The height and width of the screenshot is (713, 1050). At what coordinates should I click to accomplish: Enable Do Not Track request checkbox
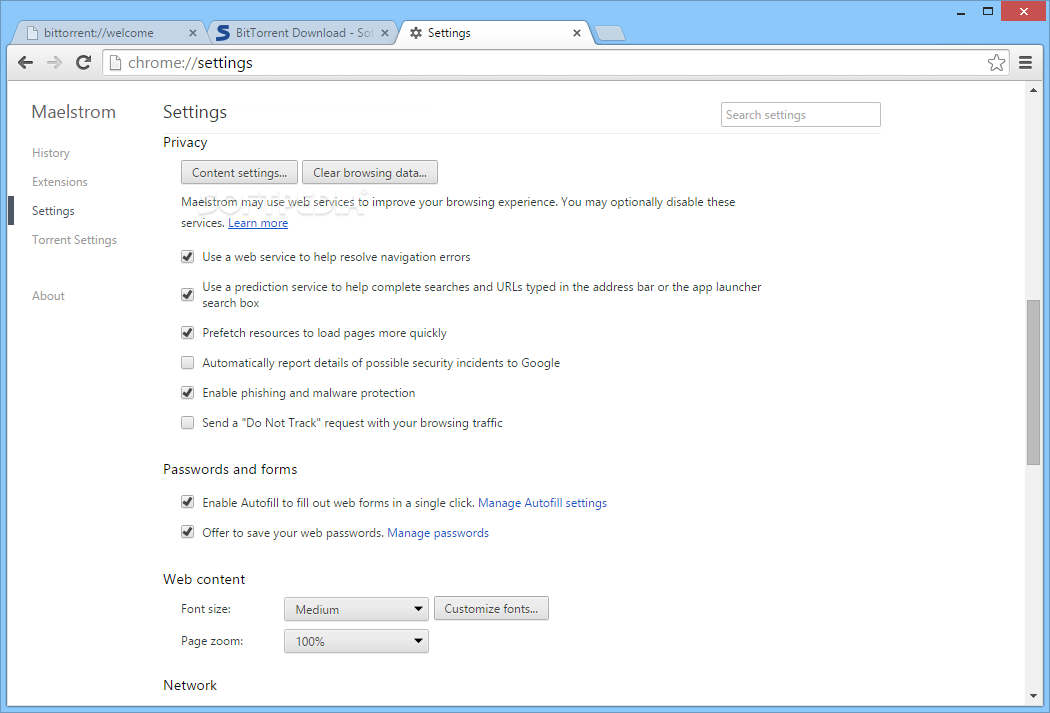(188, 422)
